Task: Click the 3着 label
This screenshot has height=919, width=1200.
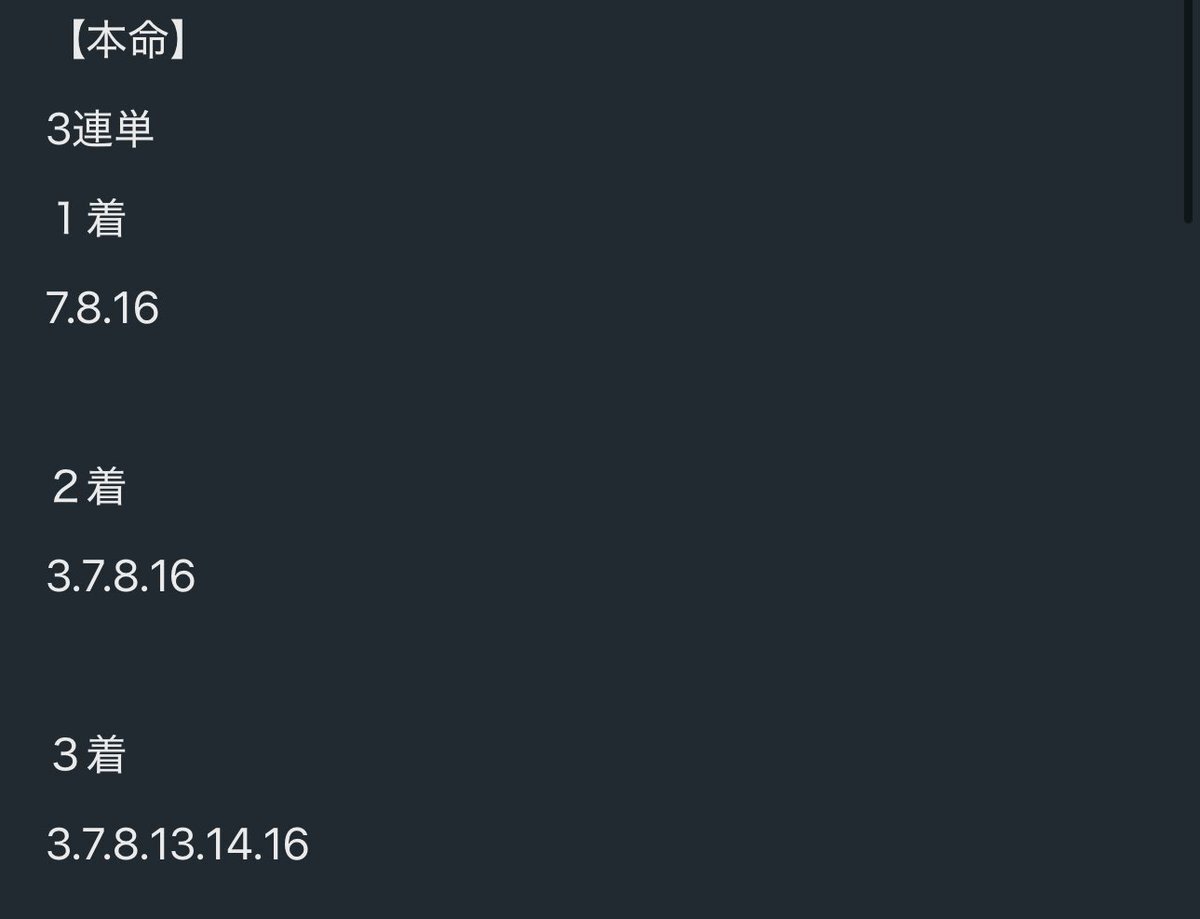Action: coord(89,755)
